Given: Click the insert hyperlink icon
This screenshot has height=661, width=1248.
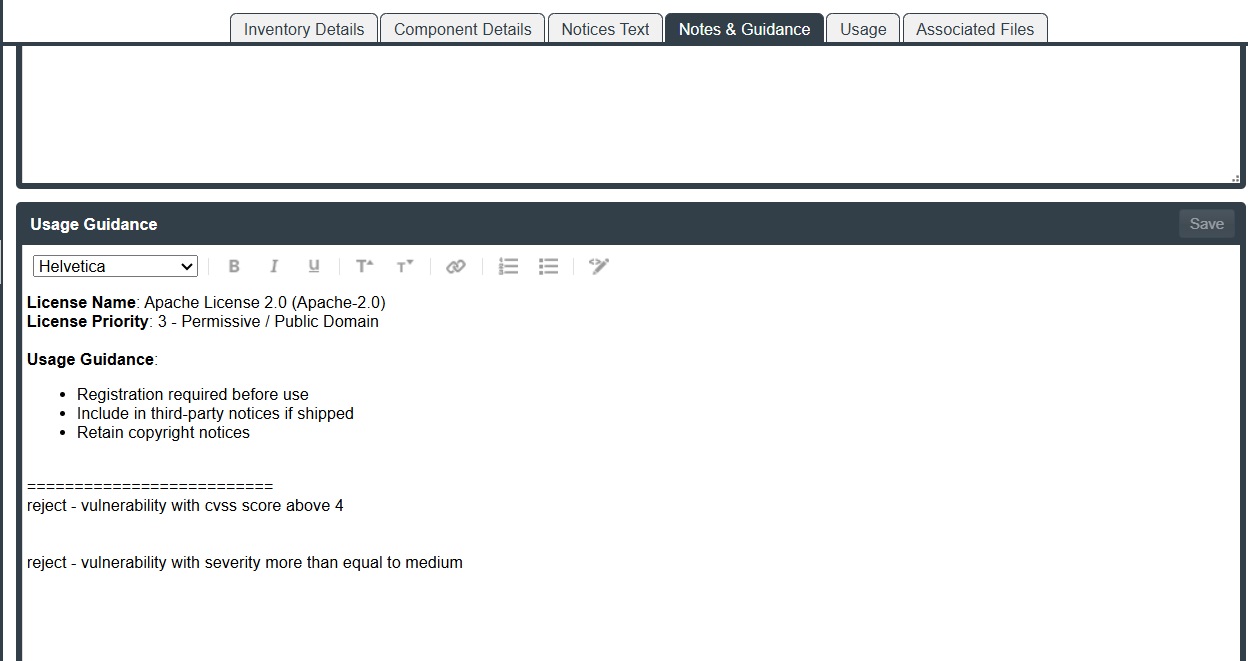Looking at the screenshot, I should 456,266.
